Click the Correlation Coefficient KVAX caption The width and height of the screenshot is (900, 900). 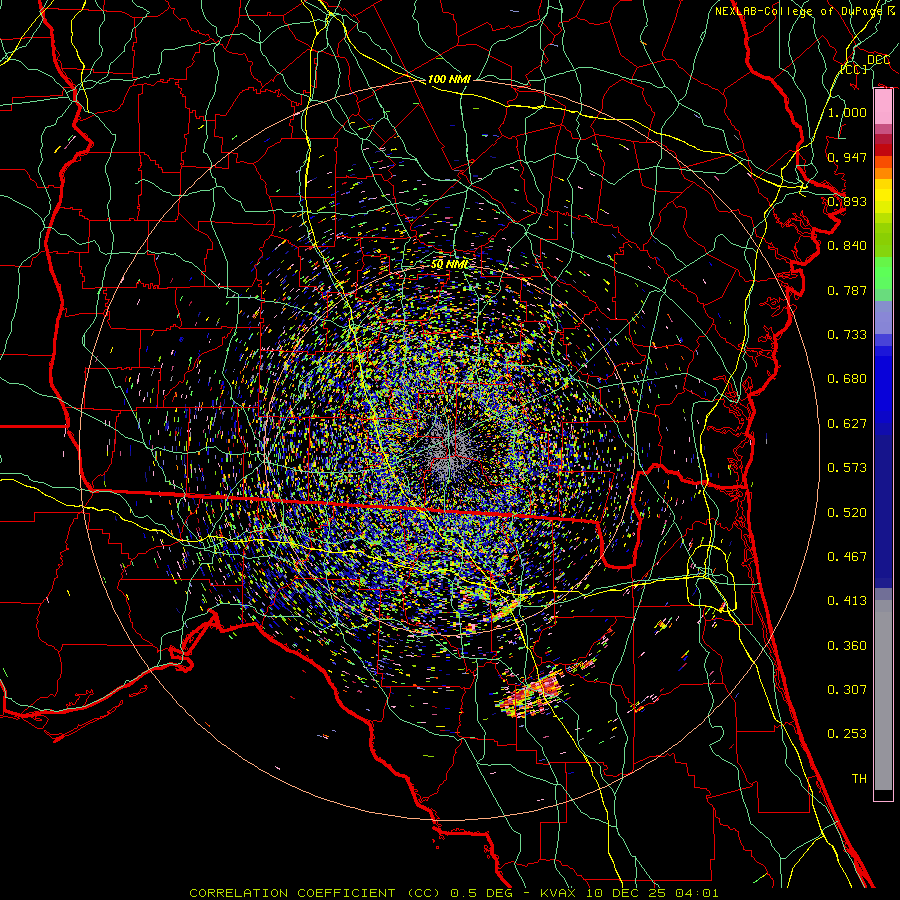[x=453, y=893]
